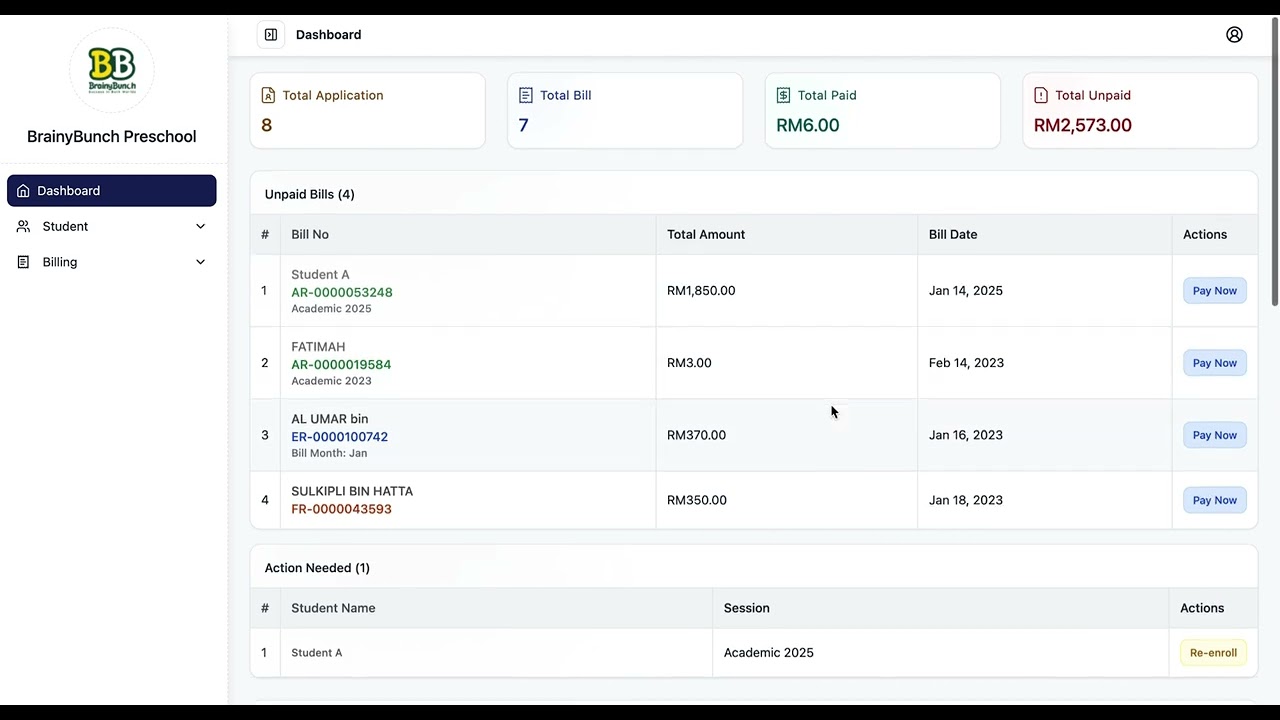
Task: Click the Dashboard home icon
Action: coord(23,191)
